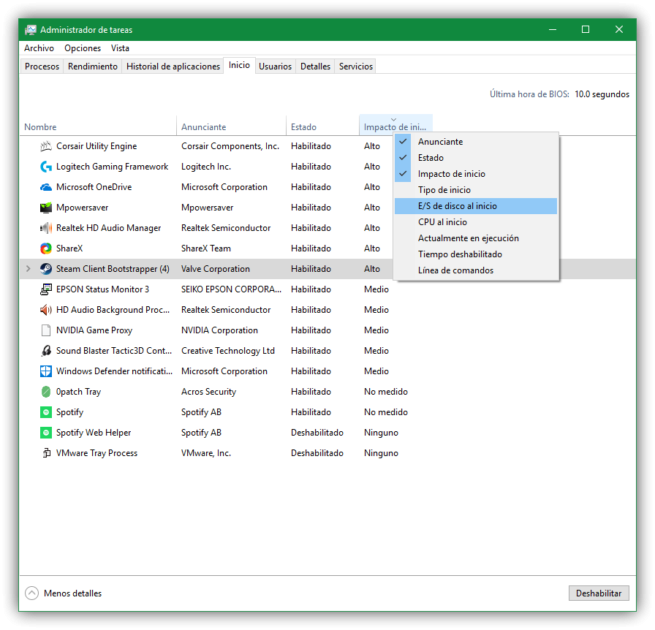Viewport: 655px width, 630px height.
Task: Click the Menos detalles arrow icon
Action: [32, 593]
